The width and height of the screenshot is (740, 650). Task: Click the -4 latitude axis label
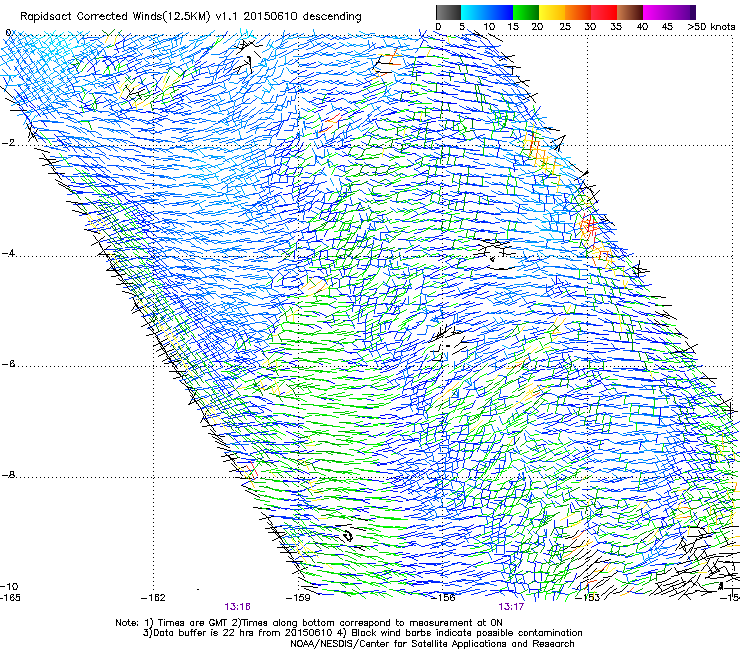point(8,253)
